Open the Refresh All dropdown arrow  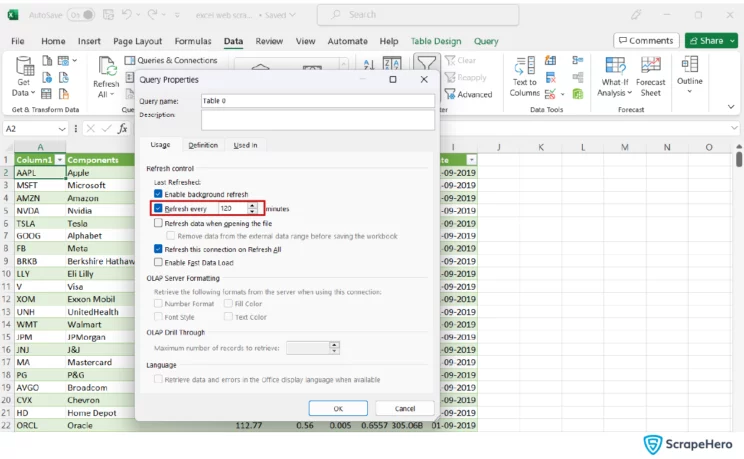(x=112, y=94)
